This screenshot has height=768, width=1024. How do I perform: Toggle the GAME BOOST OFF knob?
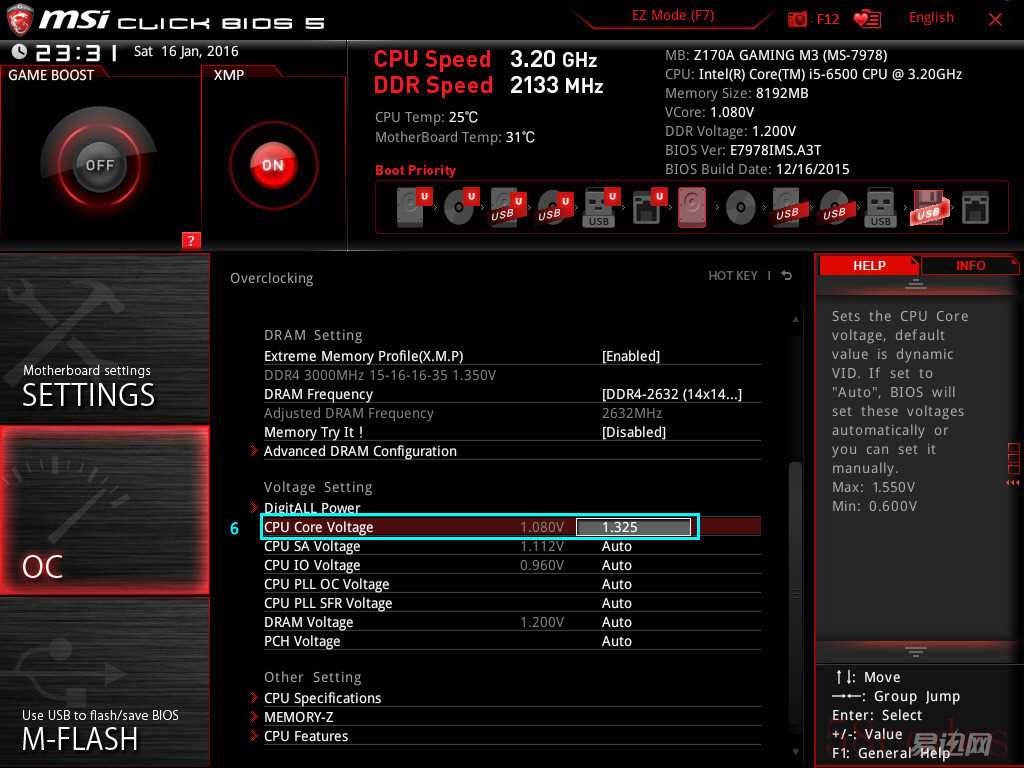click(99, 165)
